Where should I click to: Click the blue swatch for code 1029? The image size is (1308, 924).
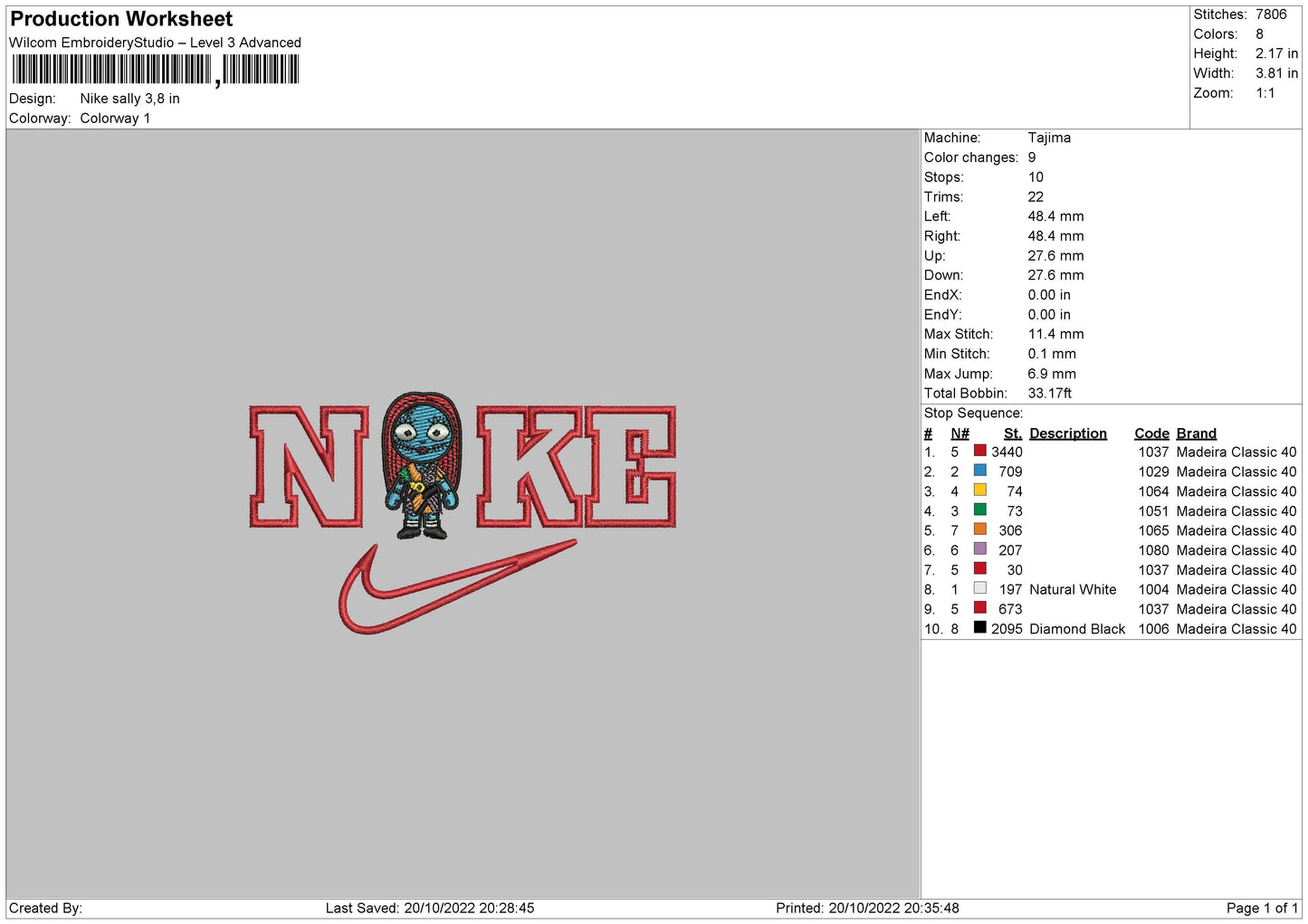979,471
